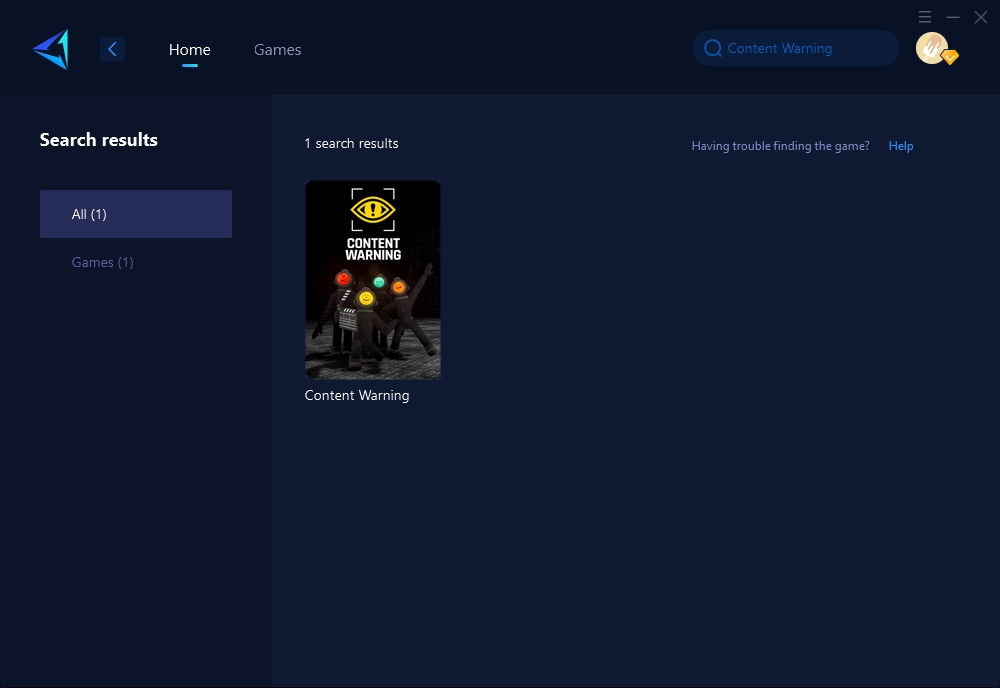Switch to the Games tab
This screenshot has width=1000, height=688.
277,50
